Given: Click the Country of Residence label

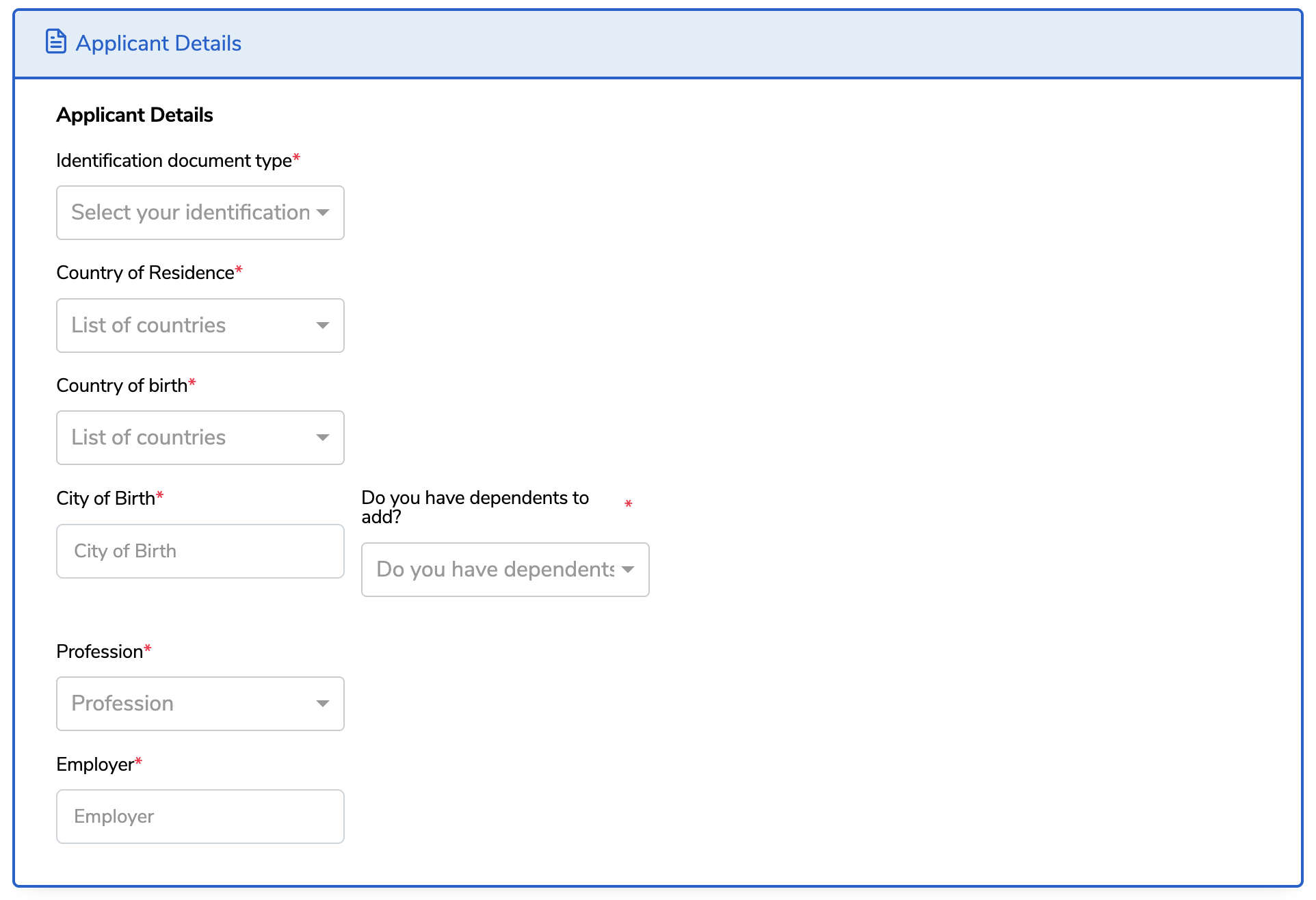Looking at the screenshot, I should tap(145, 273).
